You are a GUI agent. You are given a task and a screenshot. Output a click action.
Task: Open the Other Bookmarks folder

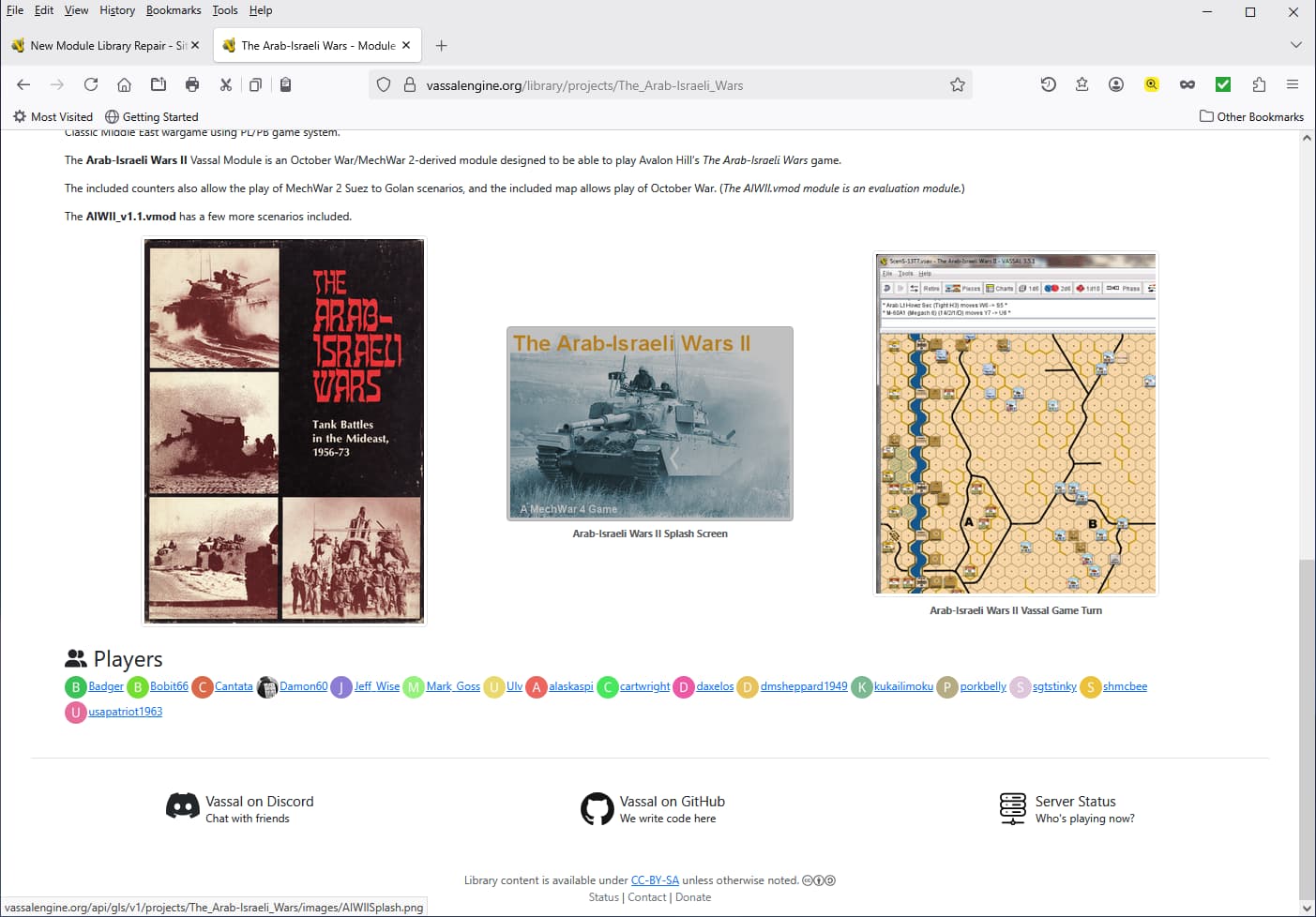point(1251,116)
